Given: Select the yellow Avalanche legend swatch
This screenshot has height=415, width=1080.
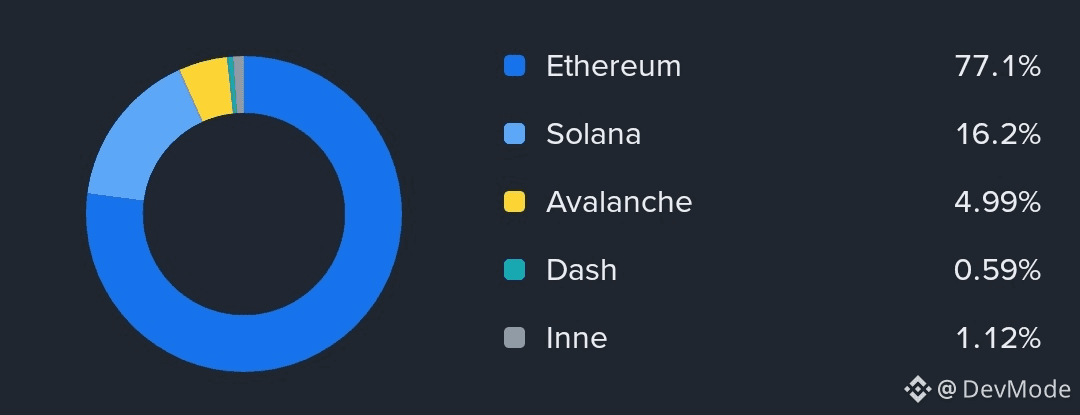Looking at the screenshot, I should [514, 202].
